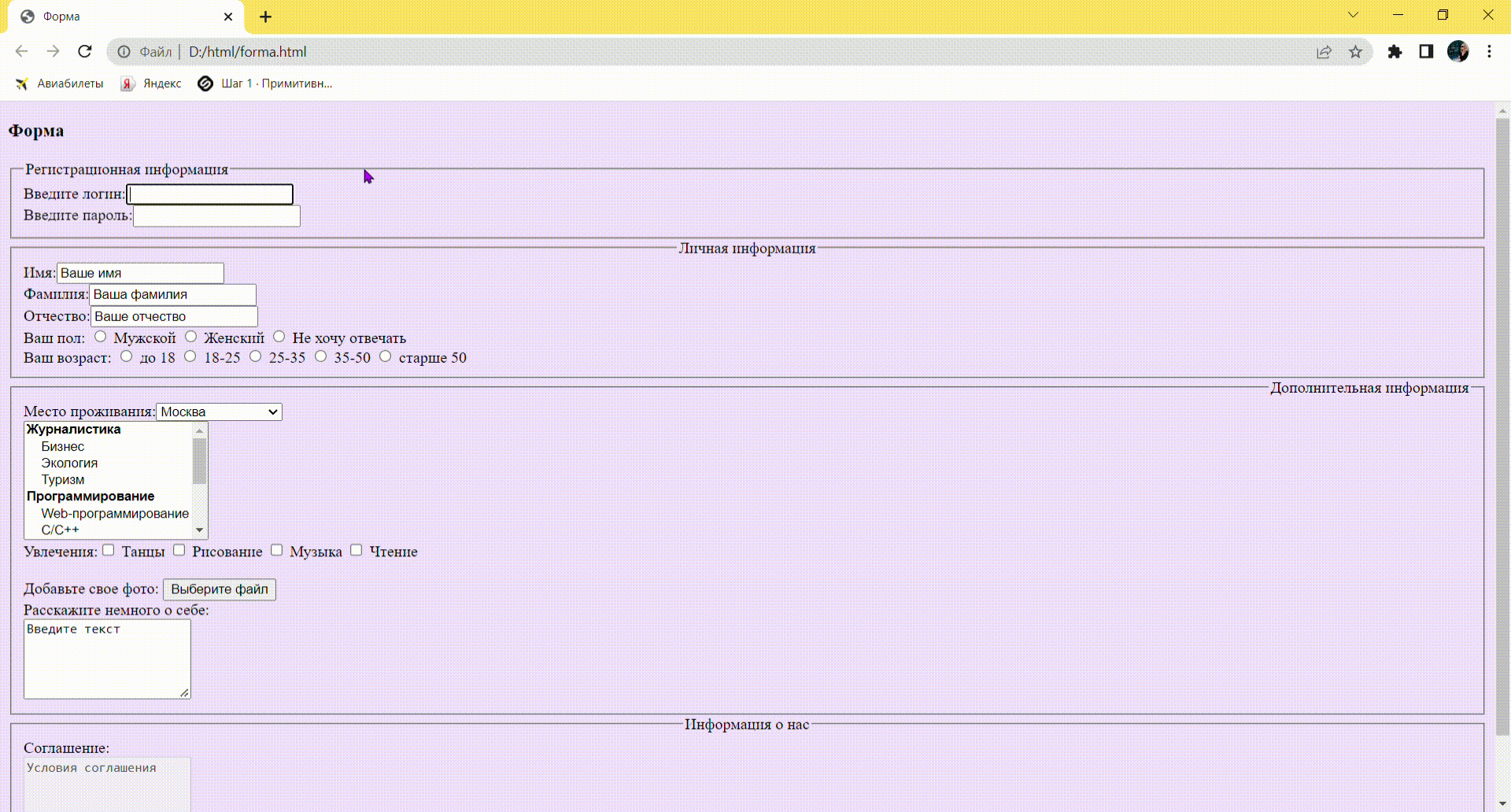Click the address bar URL

tap(247, 52)
